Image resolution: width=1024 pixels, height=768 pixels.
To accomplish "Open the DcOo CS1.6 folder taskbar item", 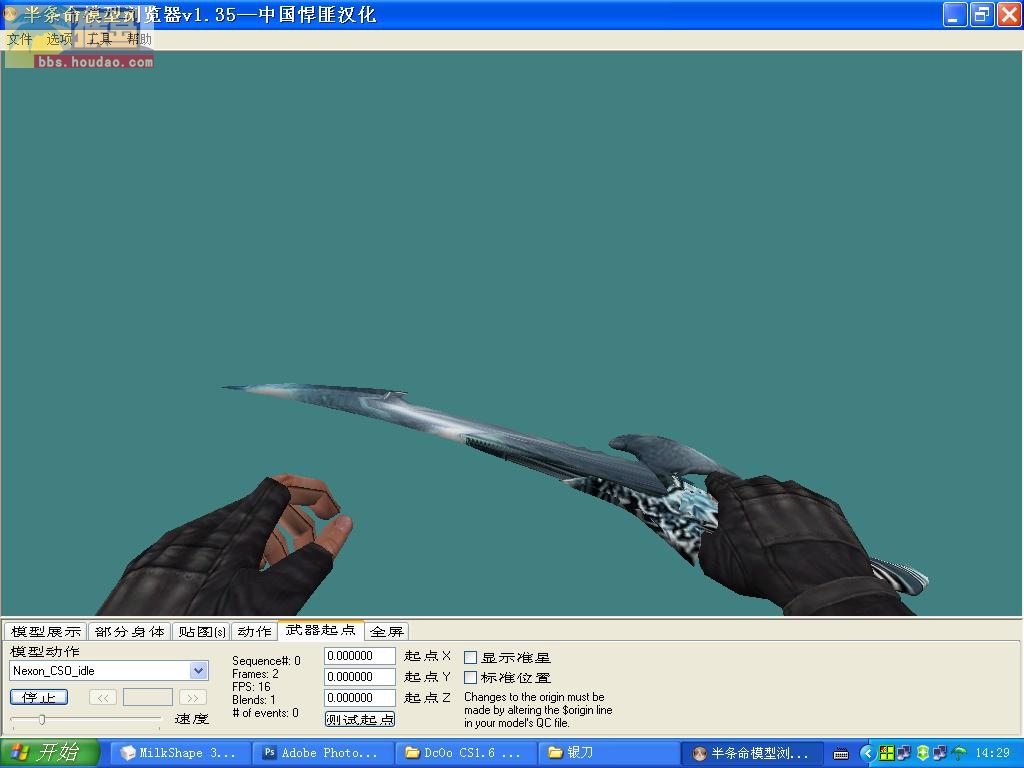I will click(465, 753).
